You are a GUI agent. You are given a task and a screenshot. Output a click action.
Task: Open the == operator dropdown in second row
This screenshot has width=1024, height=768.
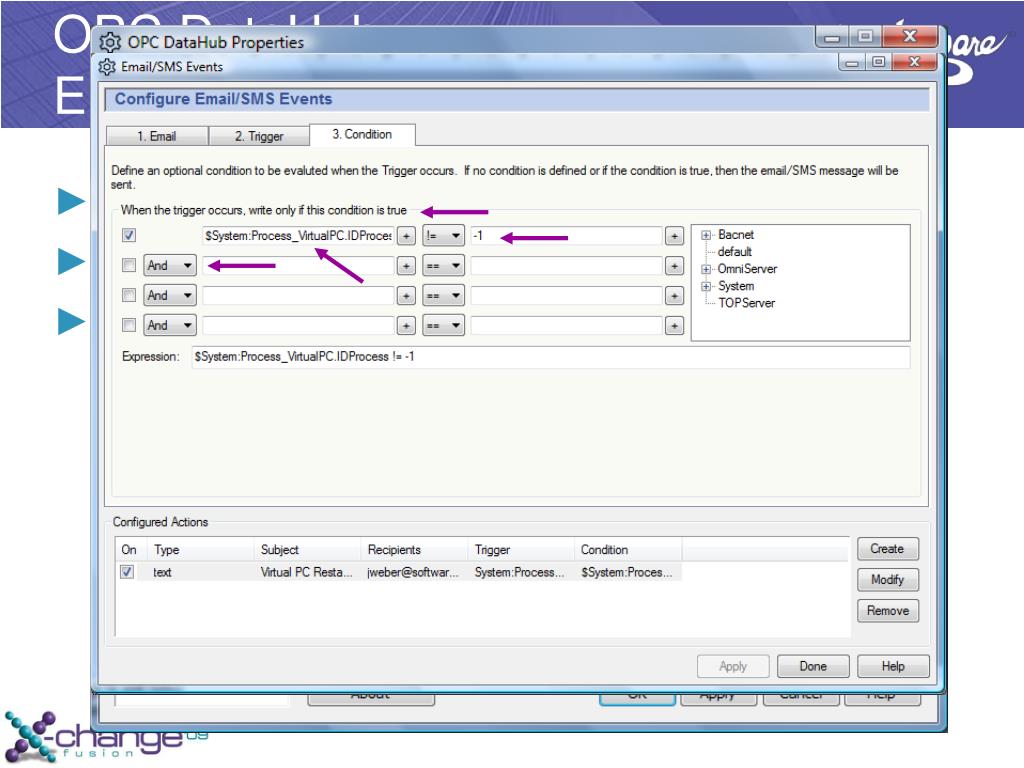pyautogui.click(x=443, y=266)
